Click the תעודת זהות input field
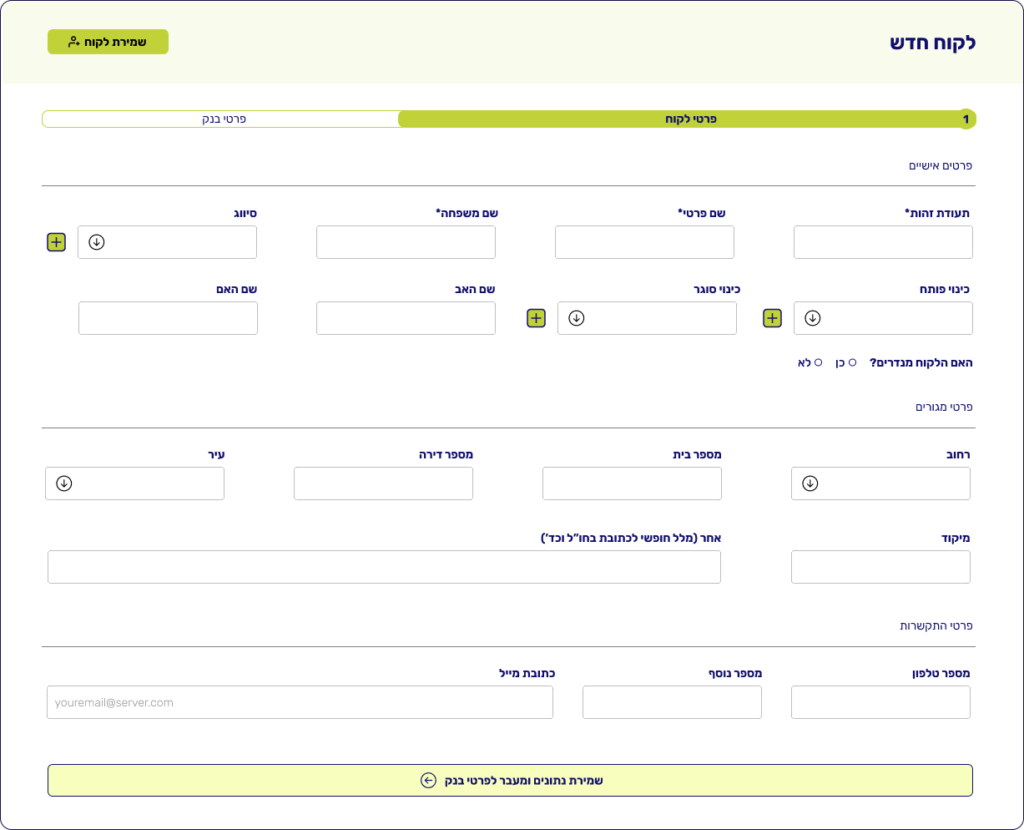Screen dimensions: 1024x830 coord(883,242)
